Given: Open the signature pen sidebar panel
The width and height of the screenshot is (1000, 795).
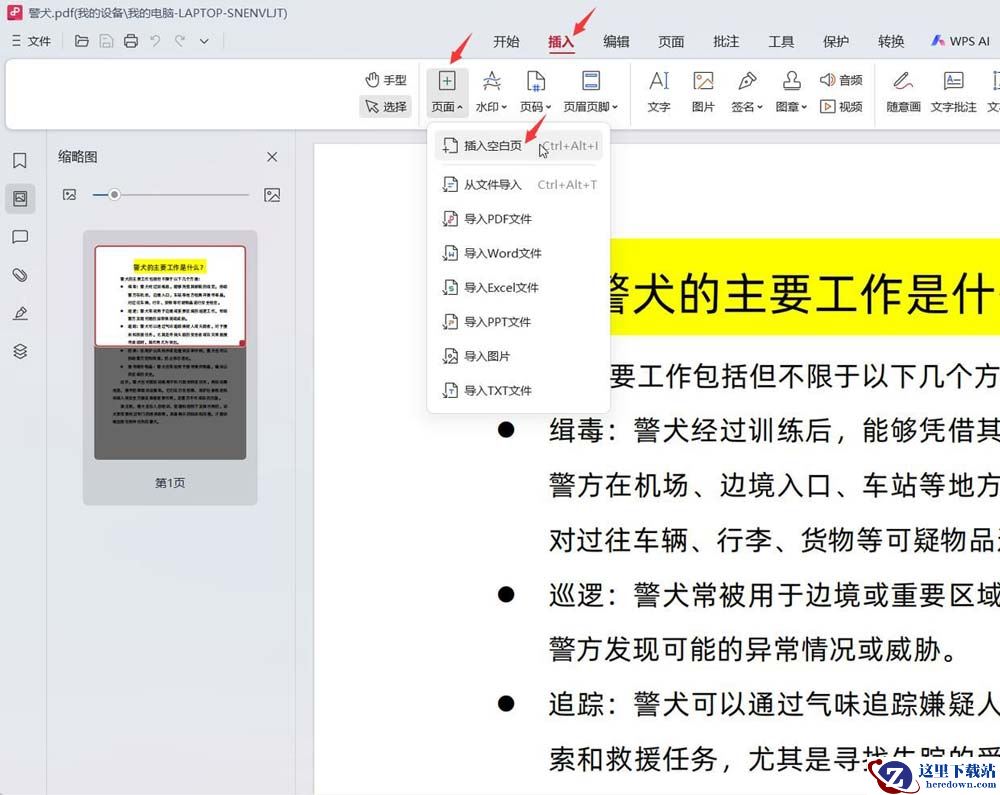Looking at the screenshot, I should click(x=20, y=313).
